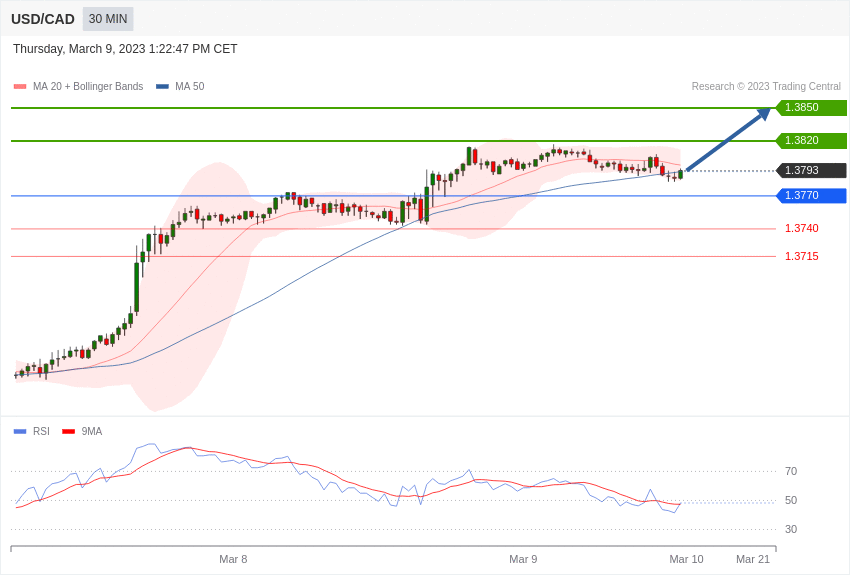This screenshot has width=850, height=576.
Task: Click the blue RSI legend swatch
Action: coord(20,432)
